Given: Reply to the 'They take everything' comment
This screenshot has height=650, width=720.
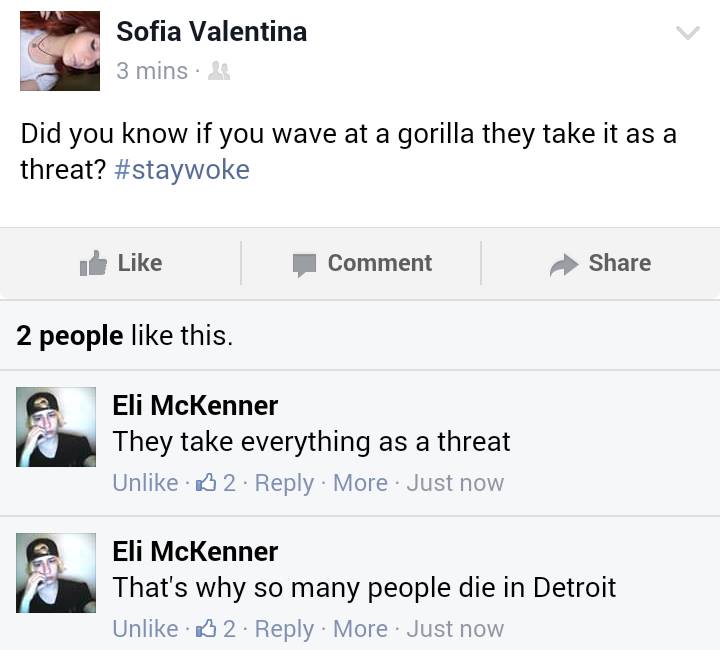Looking at the screenshot, I should [284, 483].
